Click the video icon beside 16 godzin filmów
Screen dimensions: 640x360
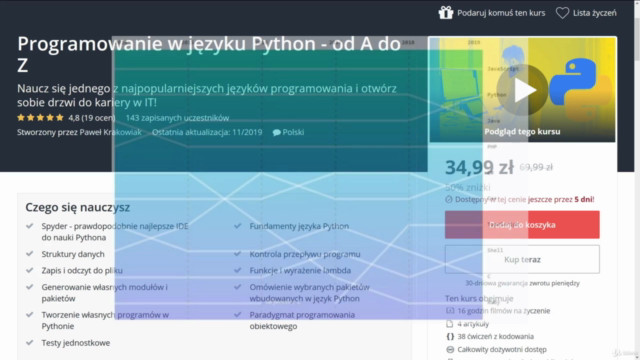pyautogui.click(x=450, y=311)
